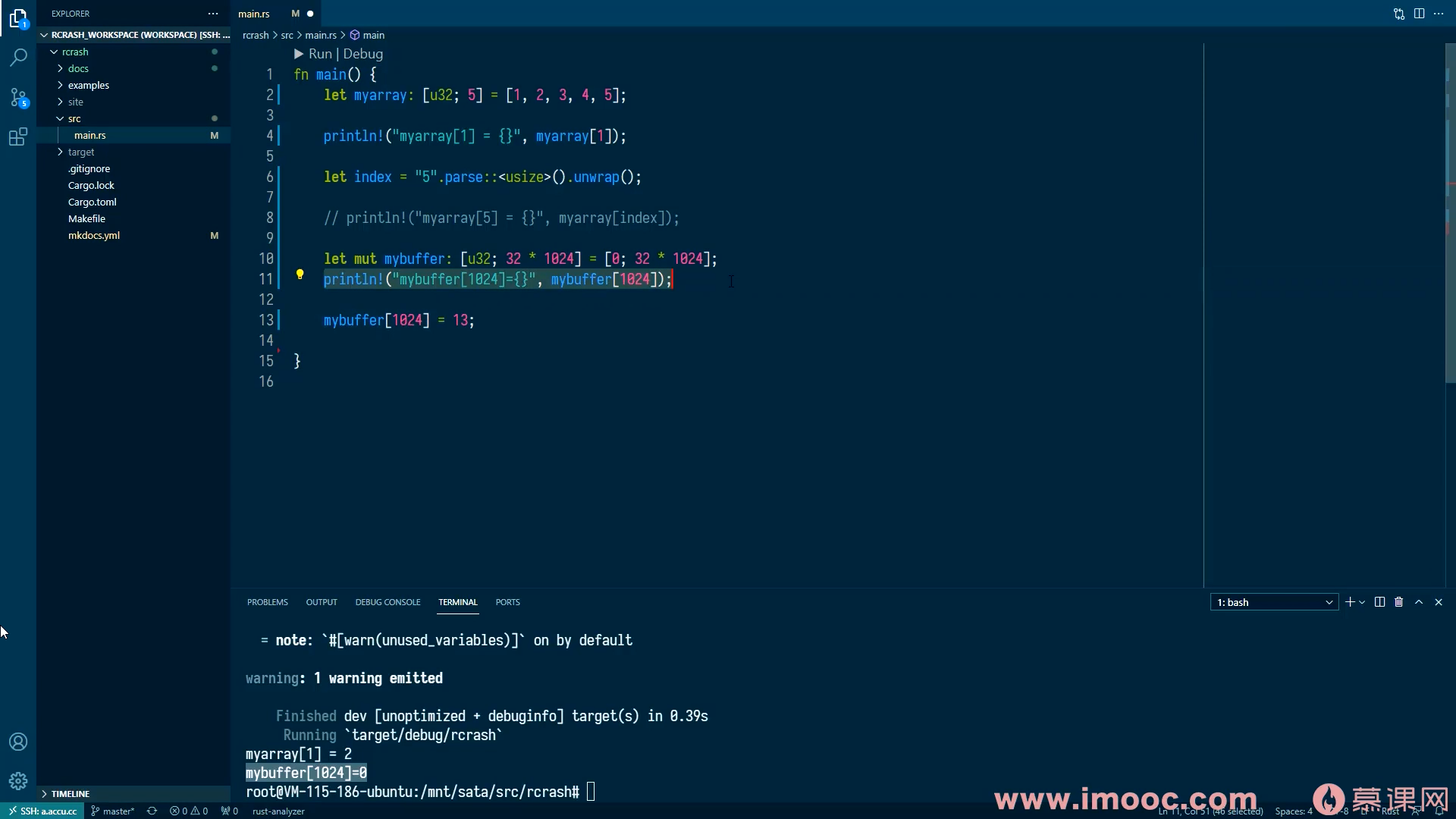Select main.rs in the file tree
Image resolution: width=1456 pixels, height=819 pixels.
coord(133,135)
